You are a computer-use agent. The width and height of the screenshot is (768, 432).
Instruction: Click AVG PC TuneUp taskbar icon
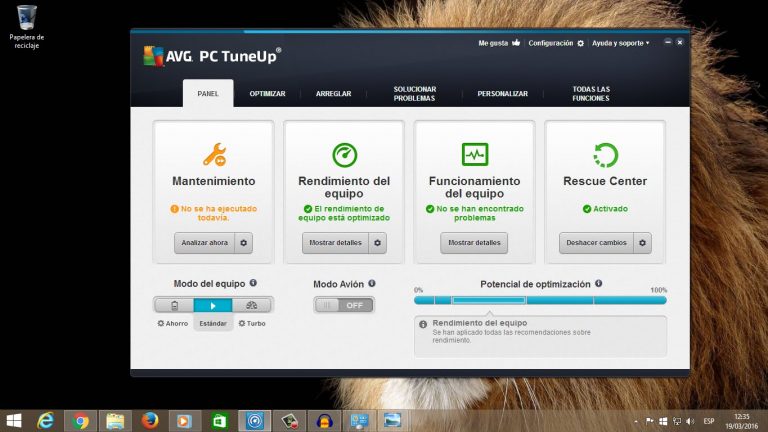(254, 421)
